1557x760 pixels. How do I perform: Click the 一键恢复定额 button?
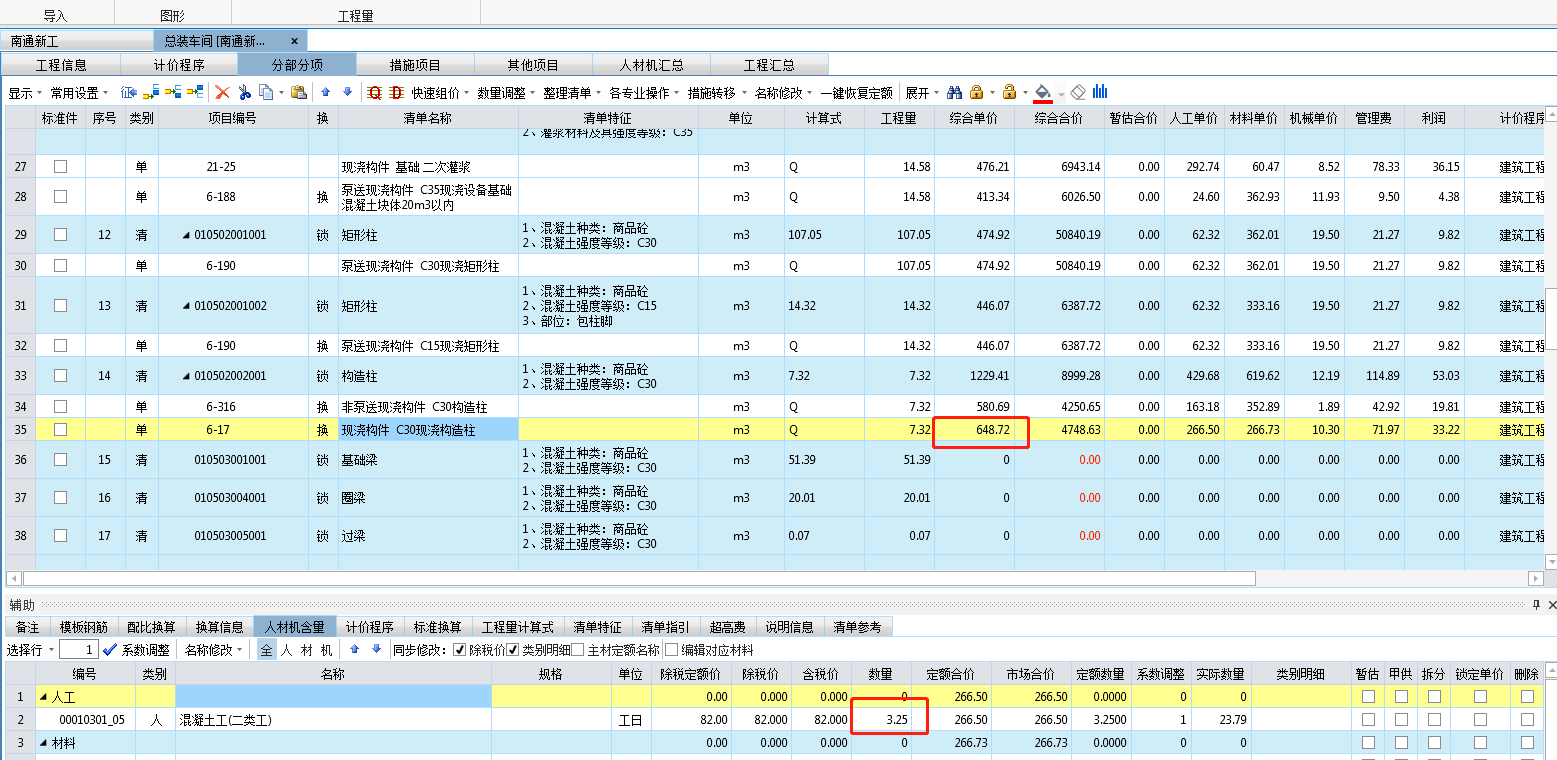(856, 93)
